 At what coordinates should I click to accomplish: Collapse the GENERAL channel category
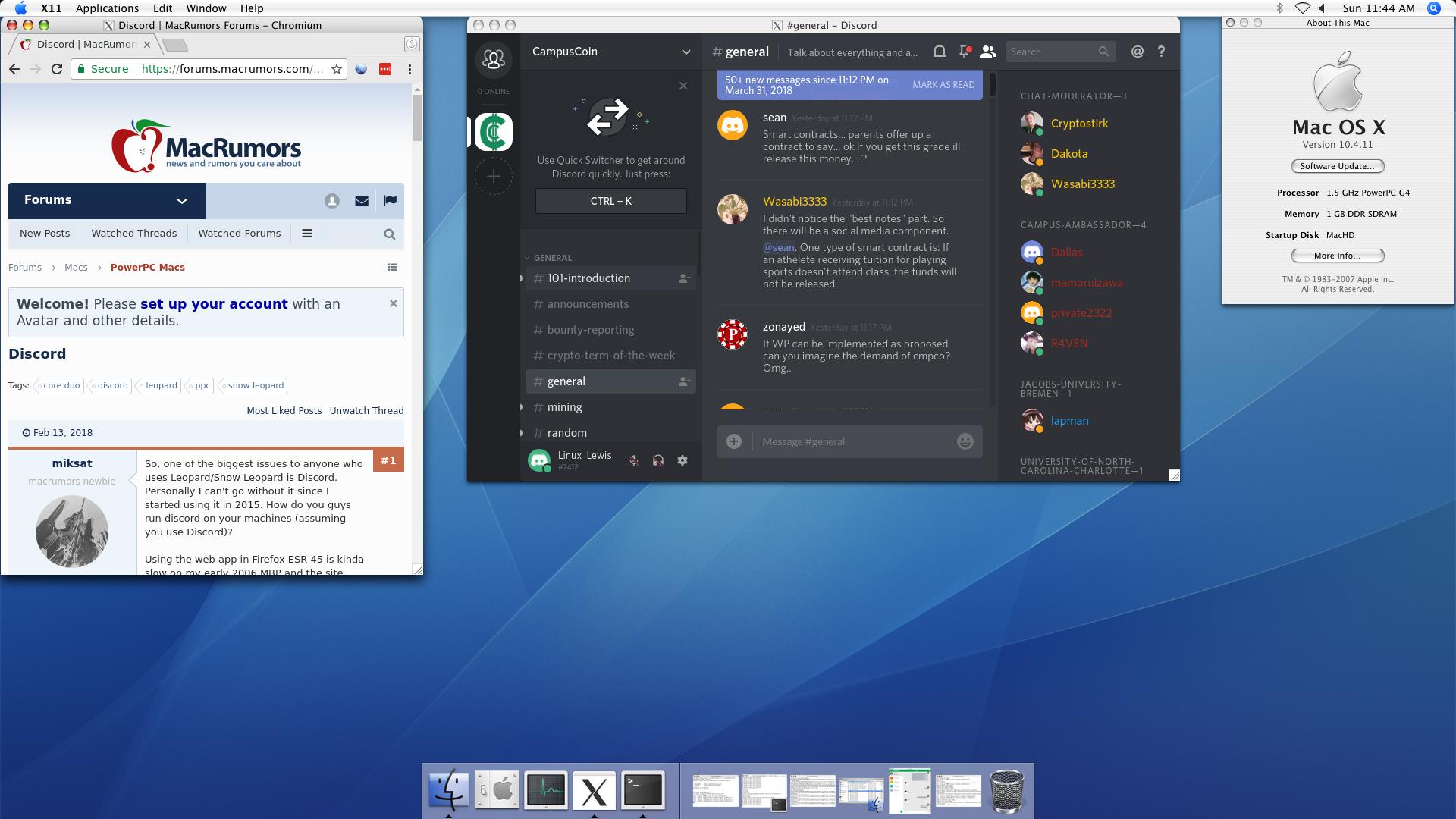point(552,258)
